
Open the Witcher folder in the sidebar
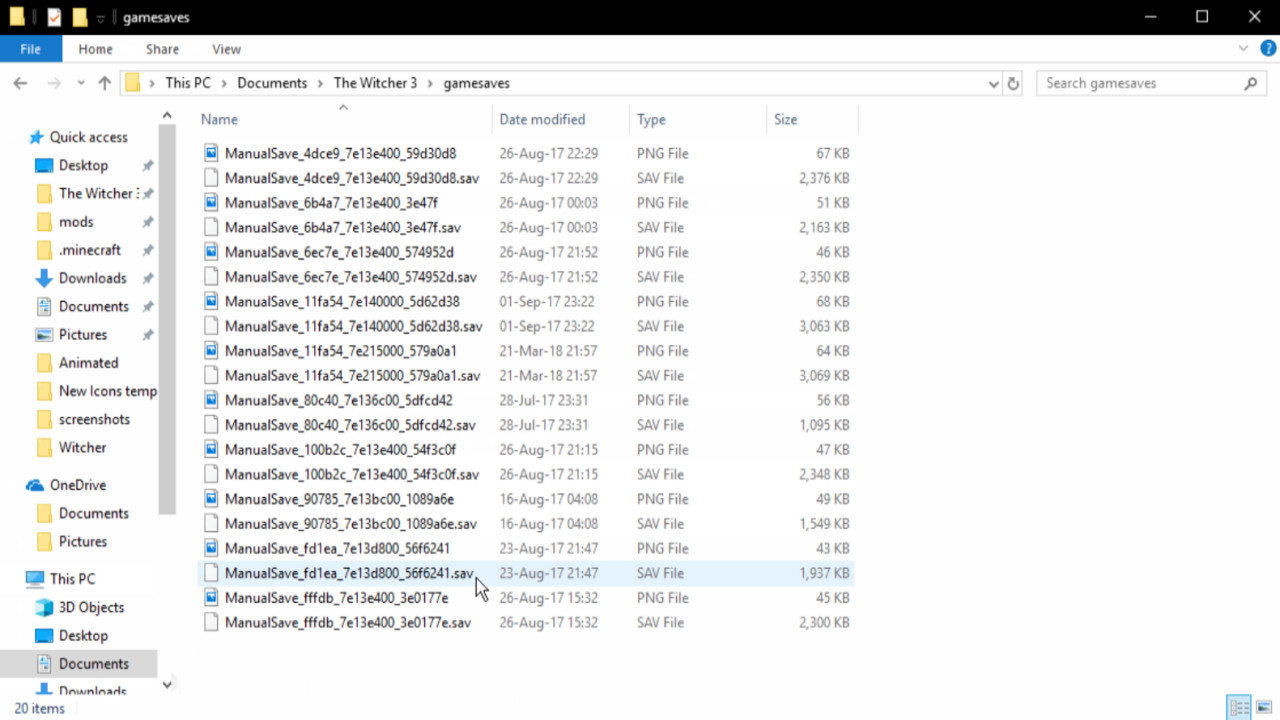coord(82,447)
